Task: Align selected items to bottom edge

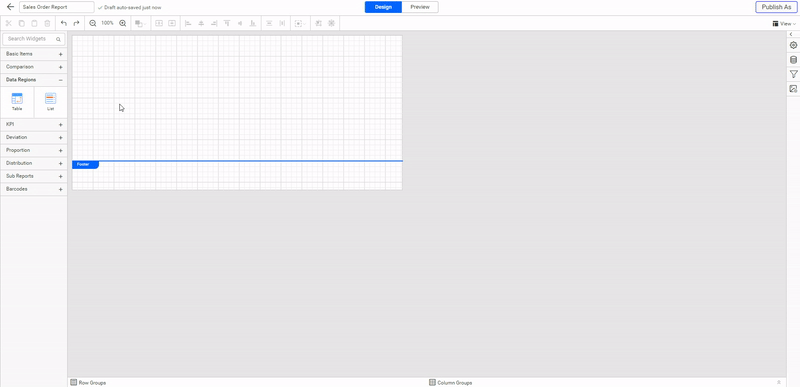Action: pos(253,23)
